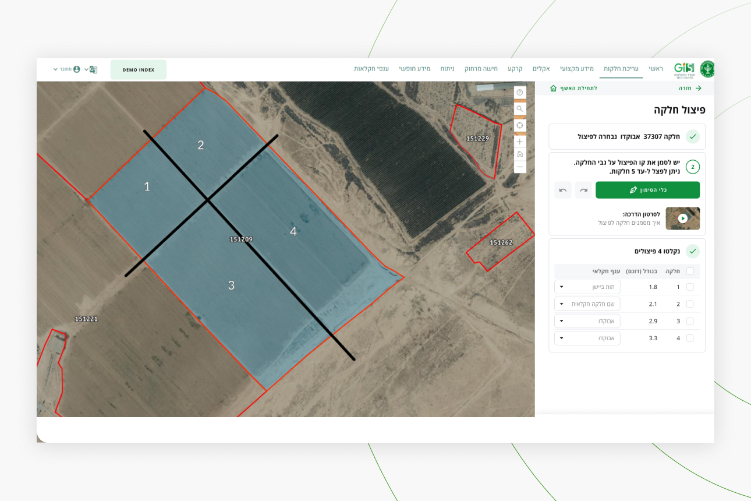Click the back arrow next to 'חזרה'

tap(699, 88)
